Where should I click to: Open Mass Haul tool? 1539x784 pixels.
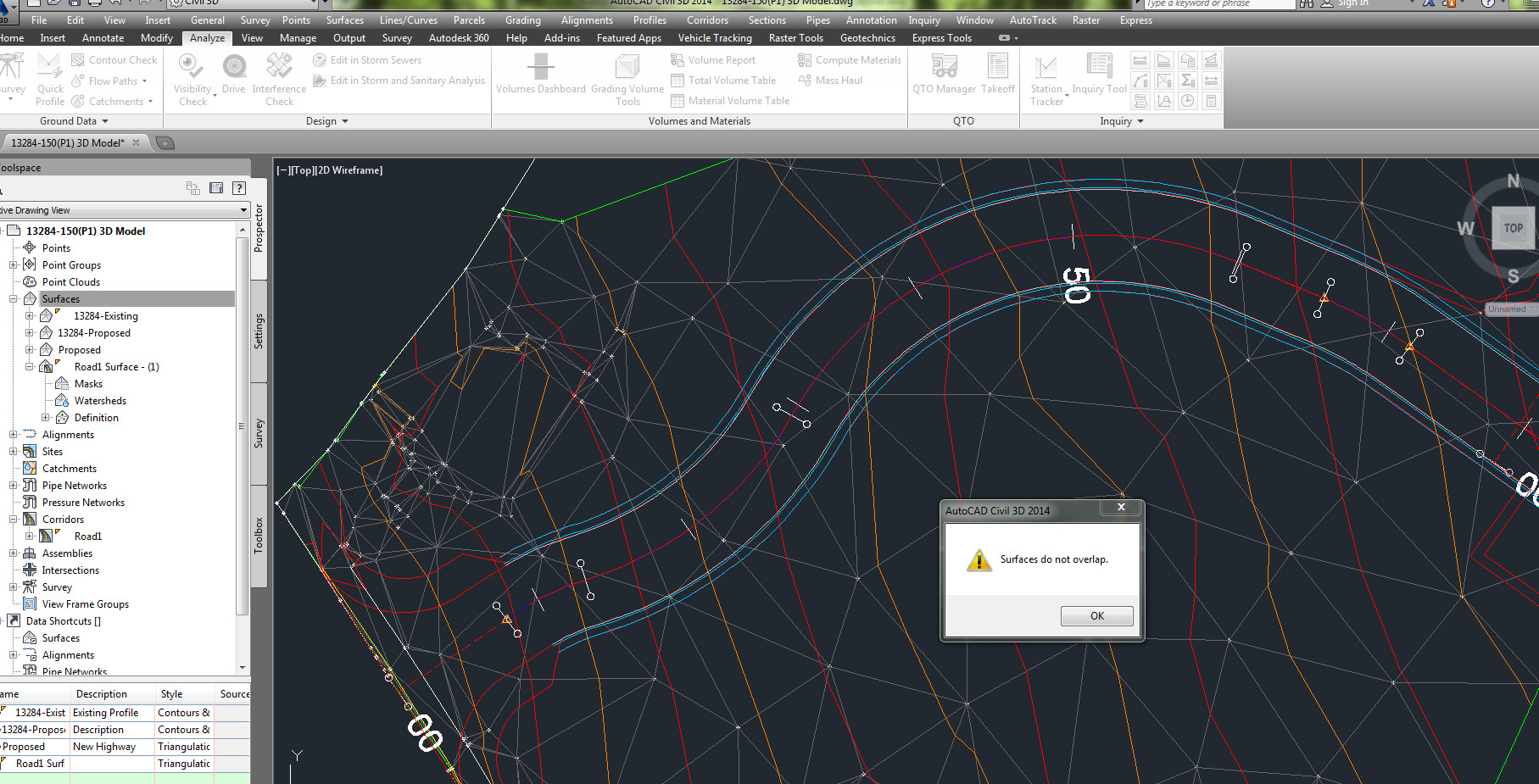(x=829, y=81)
